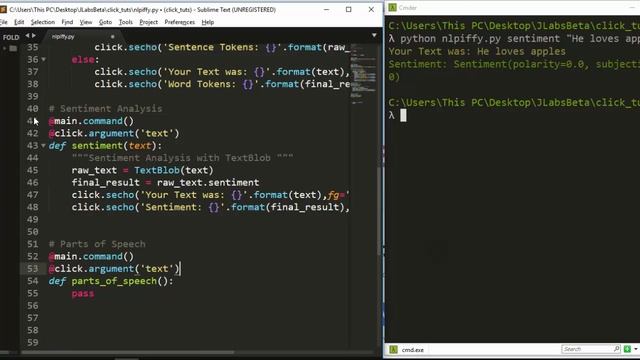Image resolution: width=640 pixels, height=360 pixels.
Task: Minimize the Sublime Text window
Action: [x=327, y=9]
